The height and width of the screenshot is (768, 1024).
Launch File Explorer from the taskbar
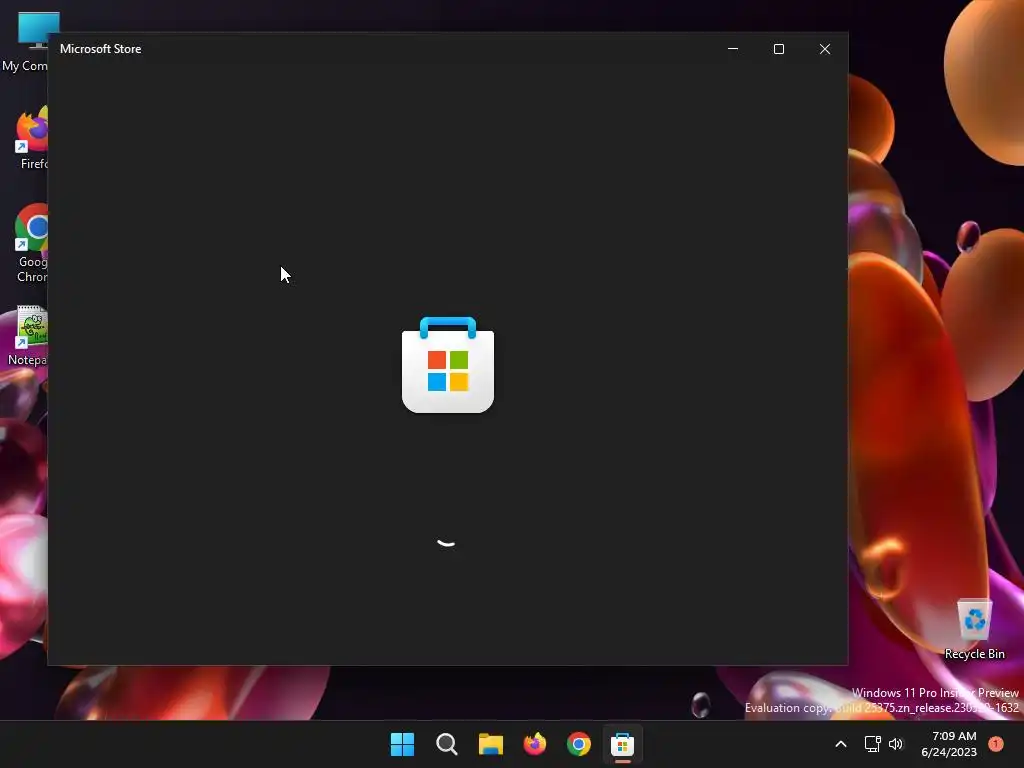[490, 744]
